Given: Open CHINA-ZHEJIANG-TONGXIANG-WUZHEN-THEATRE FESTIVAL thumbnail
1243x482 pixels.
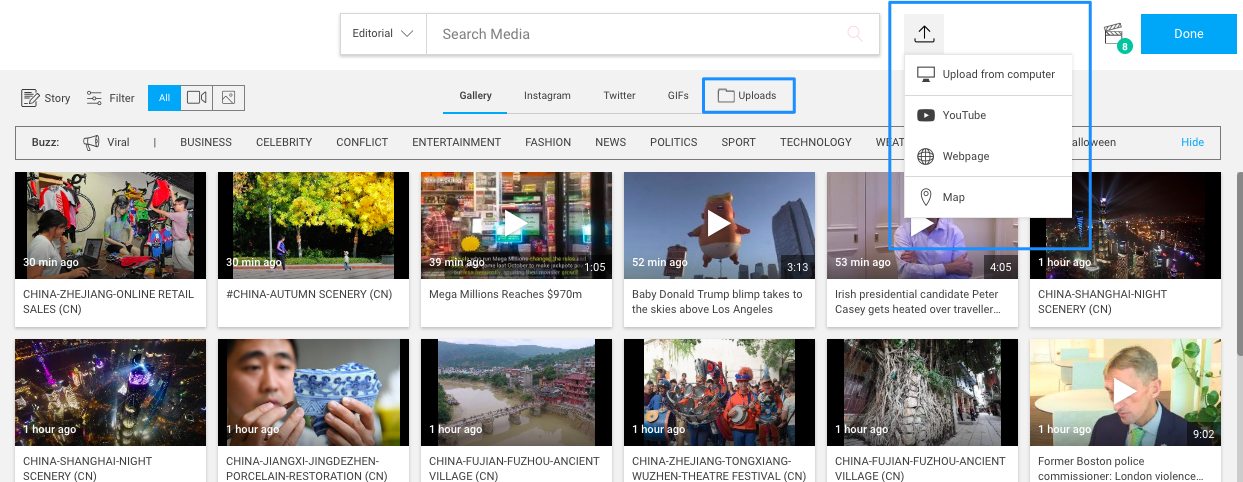Looking at the screenshot, I should pyautogui.click(x=720, y=392).
